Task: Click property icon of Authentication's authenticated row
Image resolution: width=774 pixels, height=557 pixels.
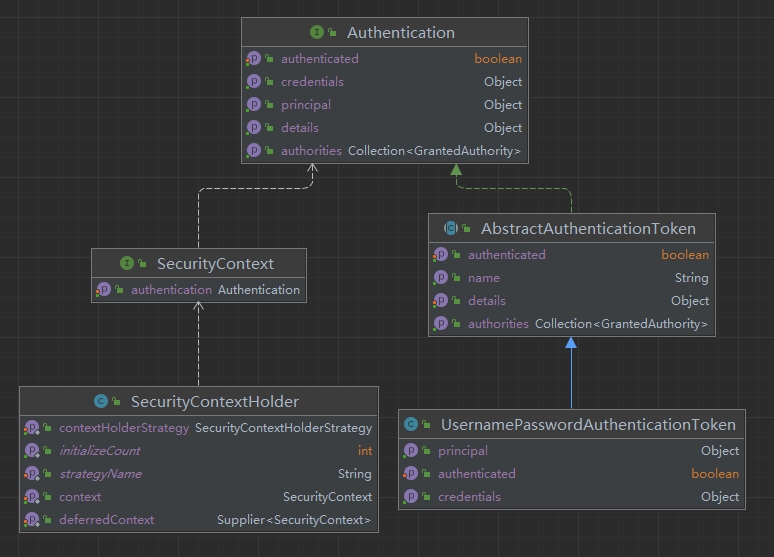Action: 253,59
